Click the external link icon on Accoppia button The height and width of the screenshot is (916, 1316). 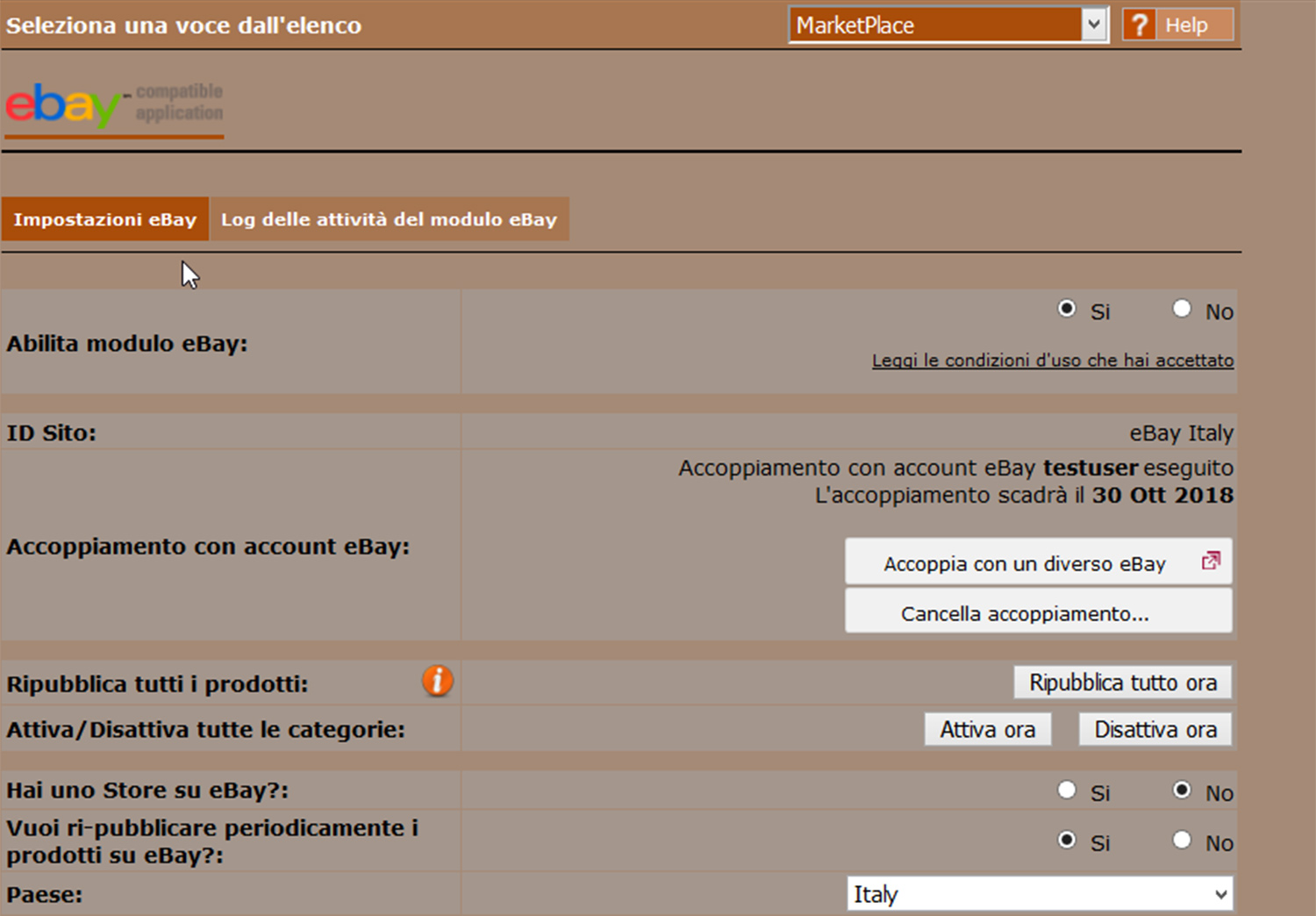[x=1211, y=561]
